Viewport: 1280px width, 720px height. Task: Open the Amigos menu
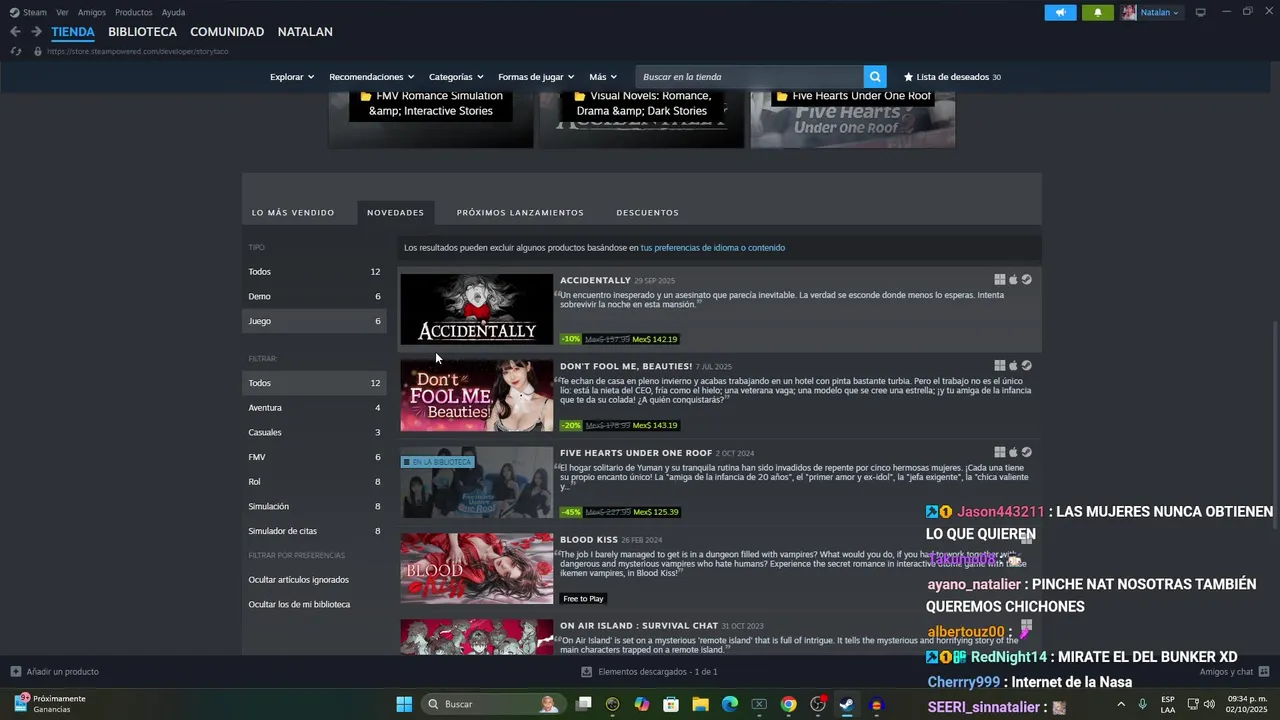click(92, 12)
